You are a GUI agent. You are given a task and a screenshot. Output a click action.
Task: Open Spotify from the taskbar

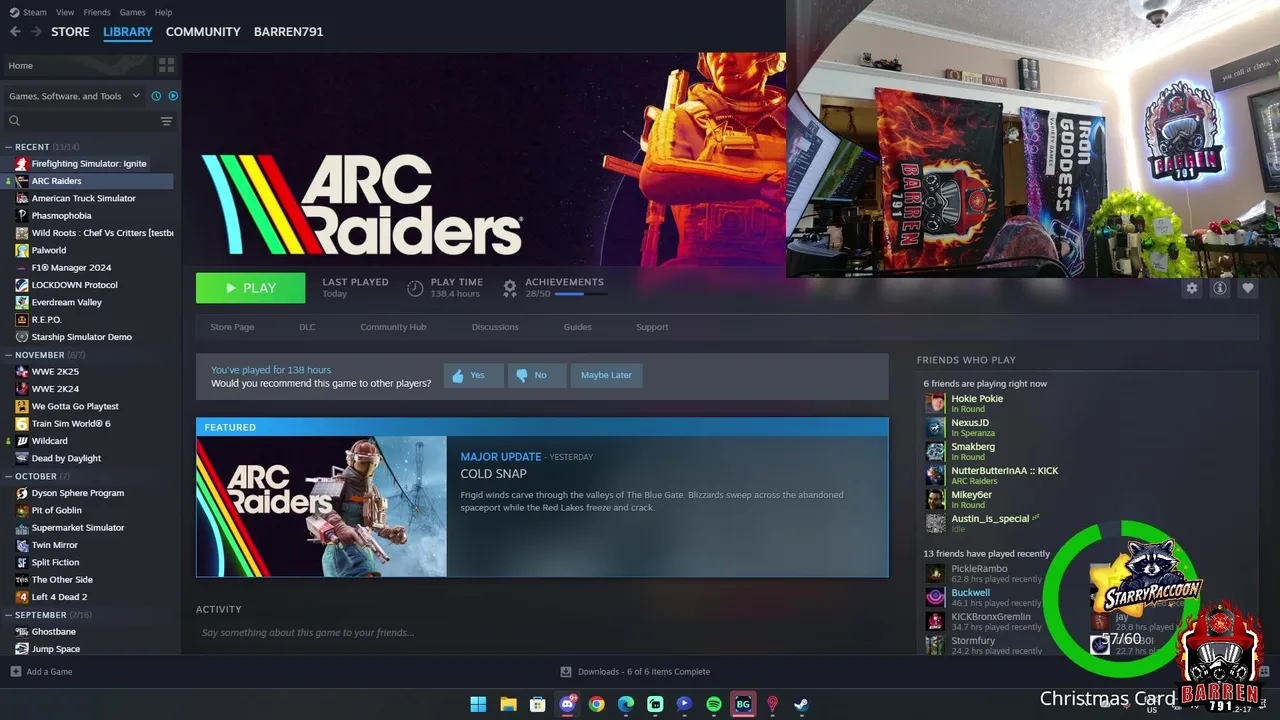[714, 704]
